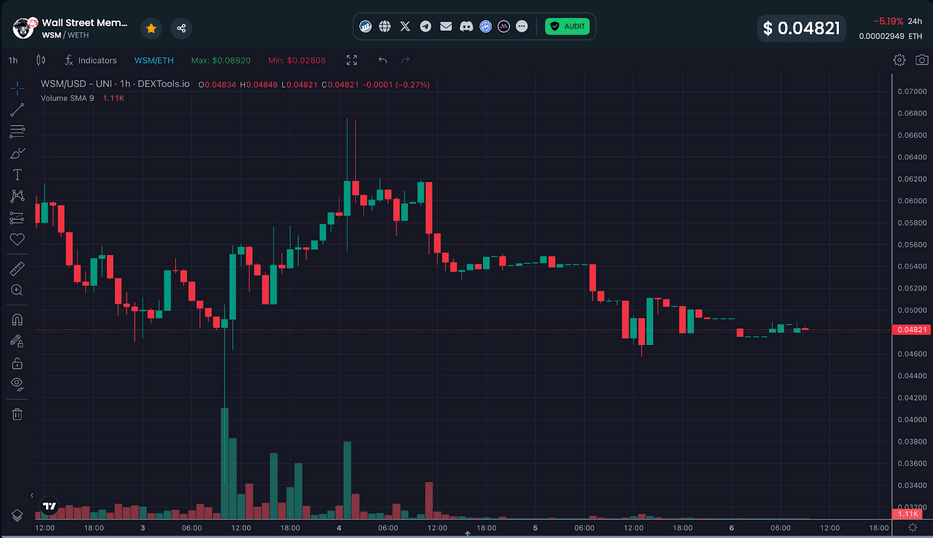Open the CoinMarketCap chart link icon

365,26
